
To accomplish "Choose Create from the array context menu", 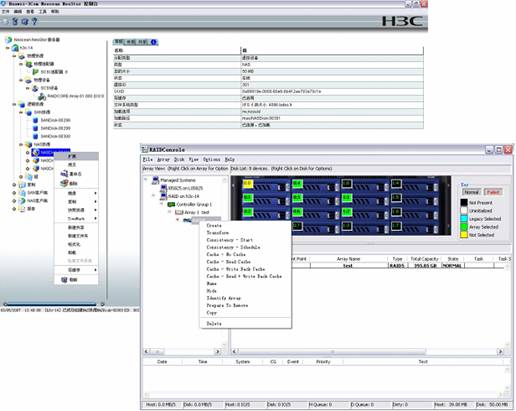I will [245, 226].
